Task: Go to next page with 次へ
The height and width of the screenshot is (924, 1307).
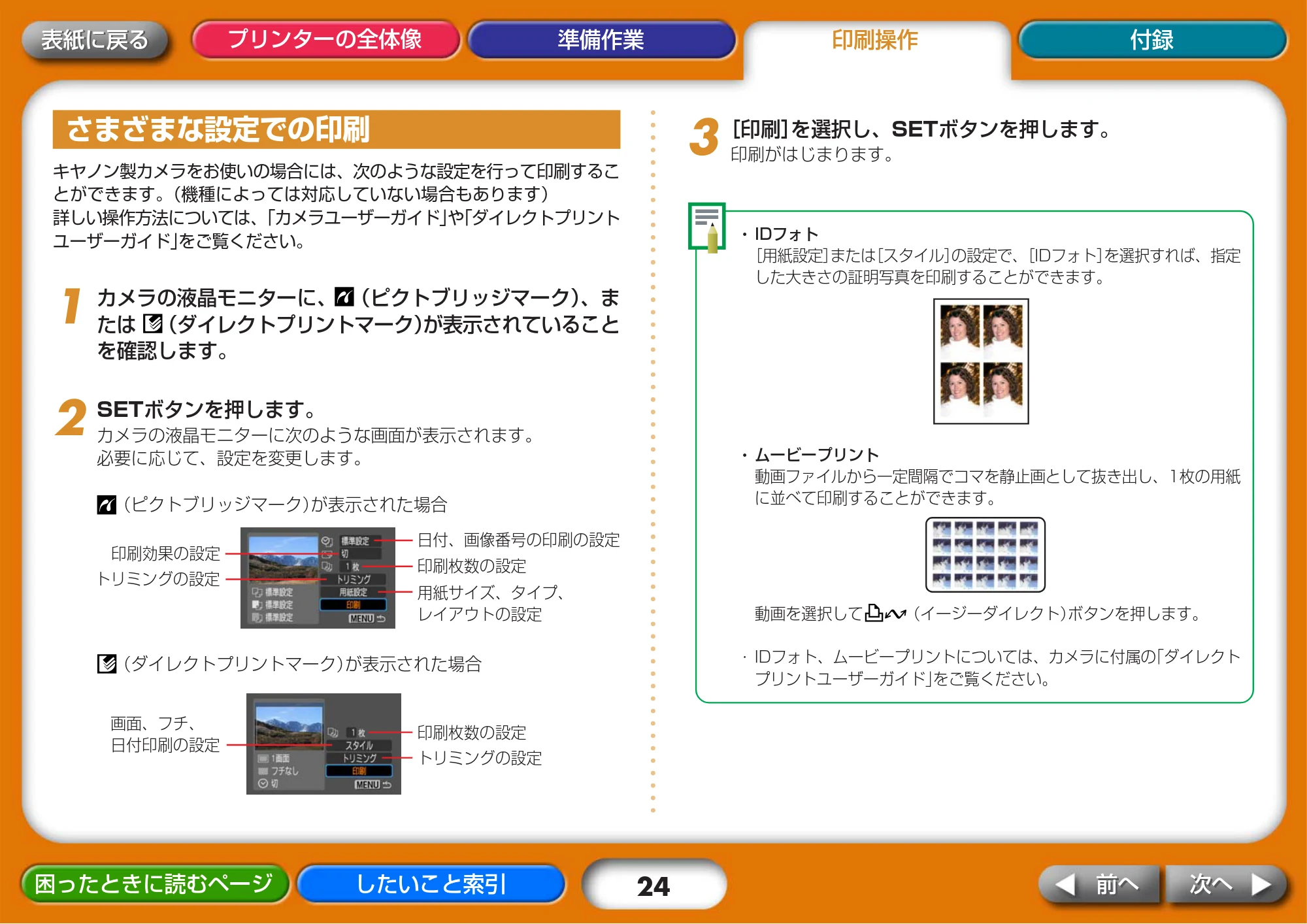Action: pos(1227,885)
